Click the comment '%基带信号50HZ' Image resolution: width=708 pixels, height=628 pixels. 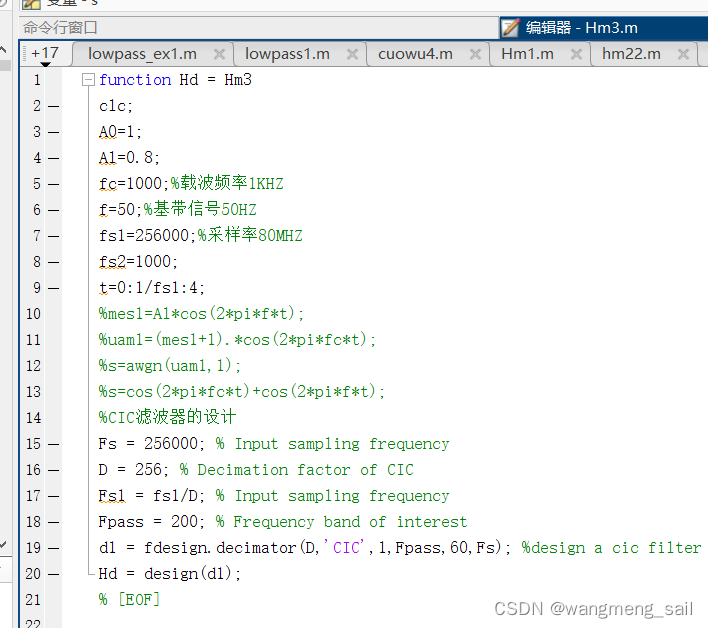[x=200, y=209]
